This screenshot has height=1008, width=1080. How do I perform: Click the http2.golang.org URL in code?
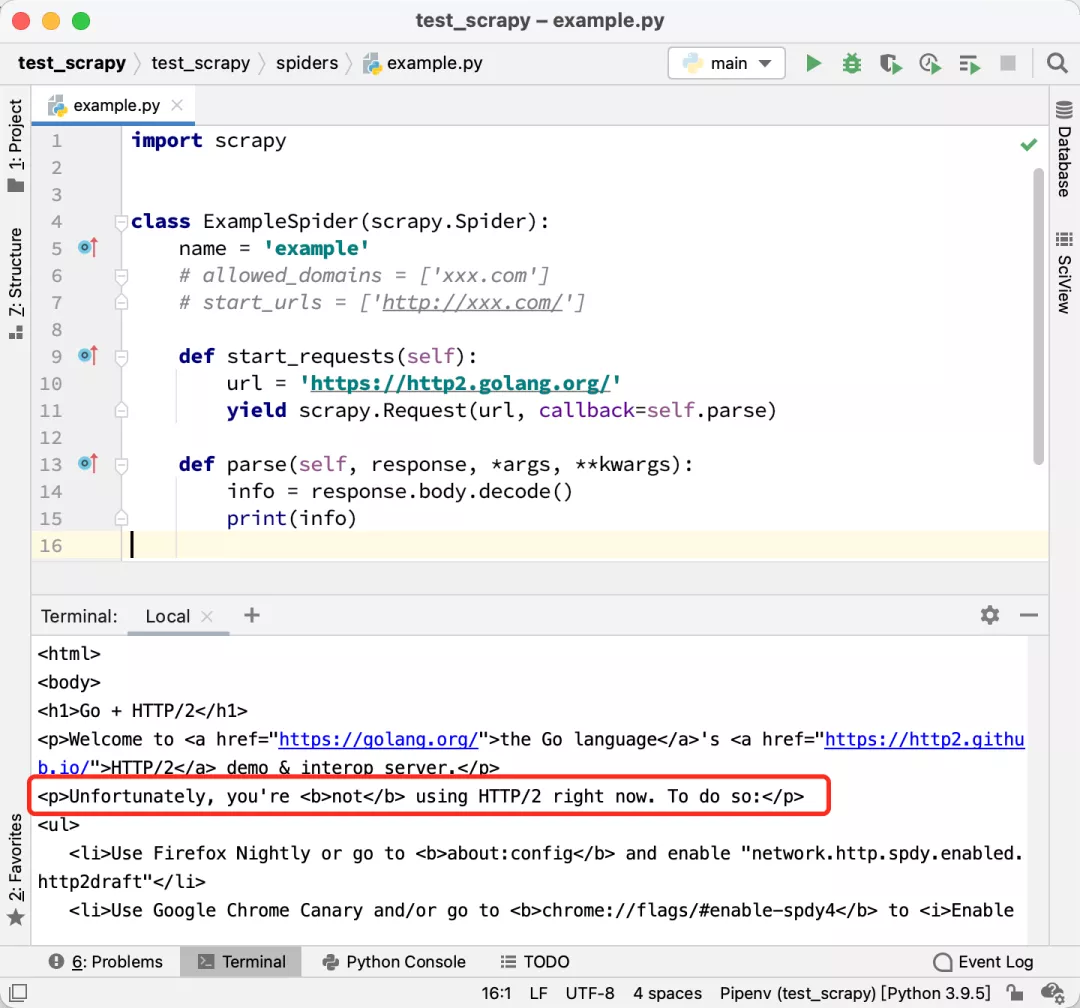coord(460,383)
